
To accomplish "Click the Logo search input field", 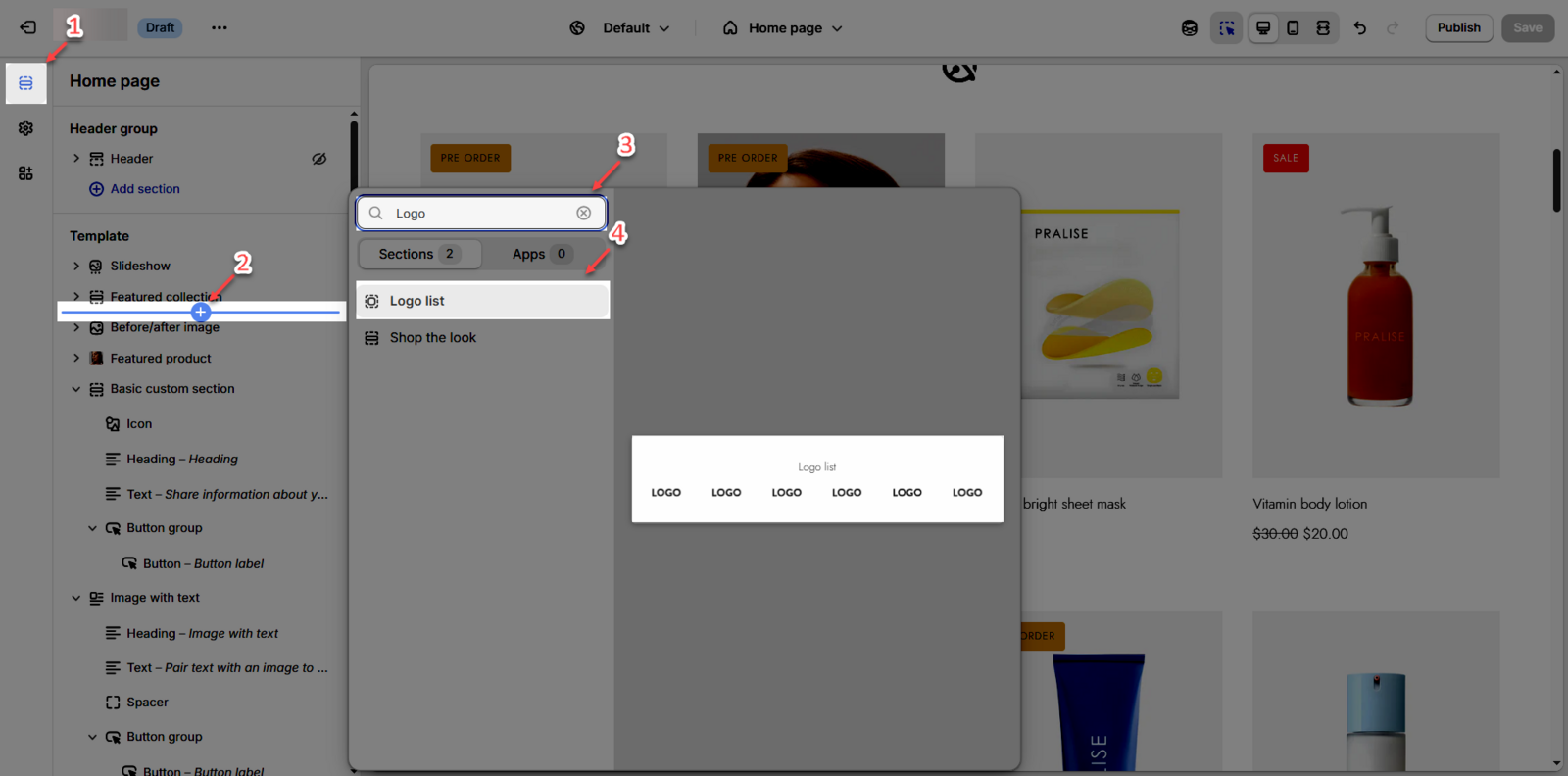I will click(x=480, y=213).
